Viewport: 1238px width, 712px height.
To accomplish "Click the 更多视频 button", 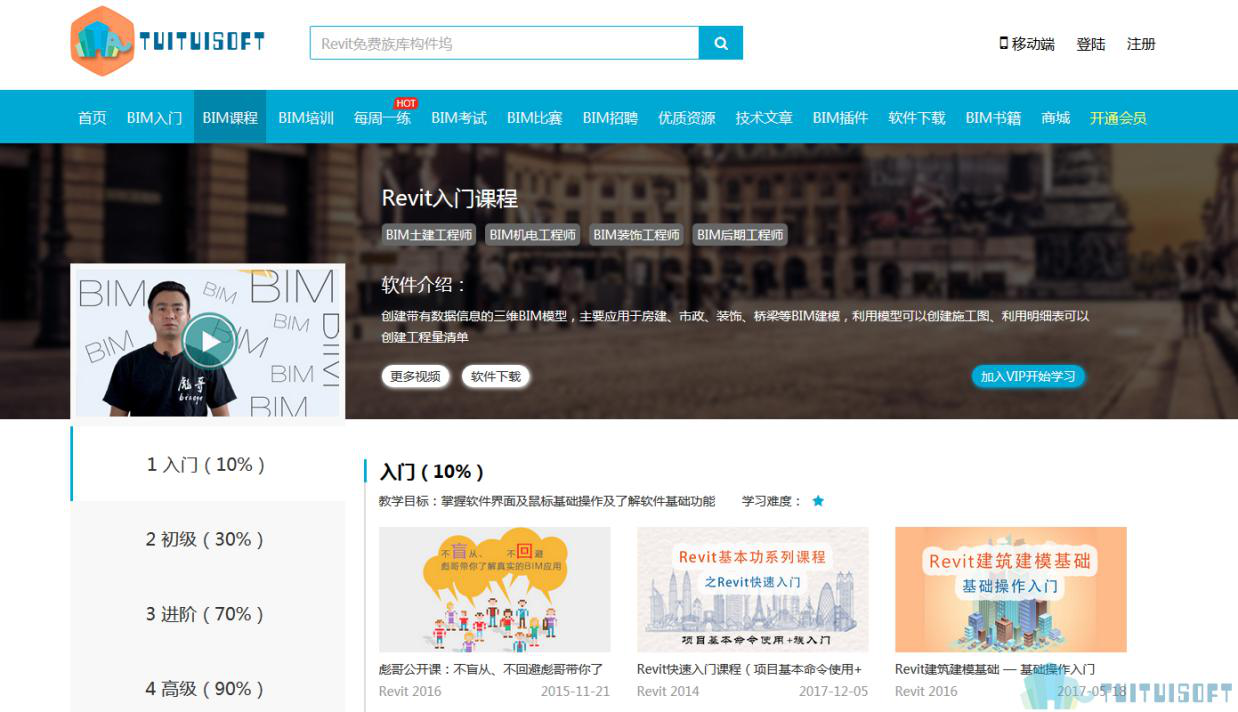I will point(416,377).
